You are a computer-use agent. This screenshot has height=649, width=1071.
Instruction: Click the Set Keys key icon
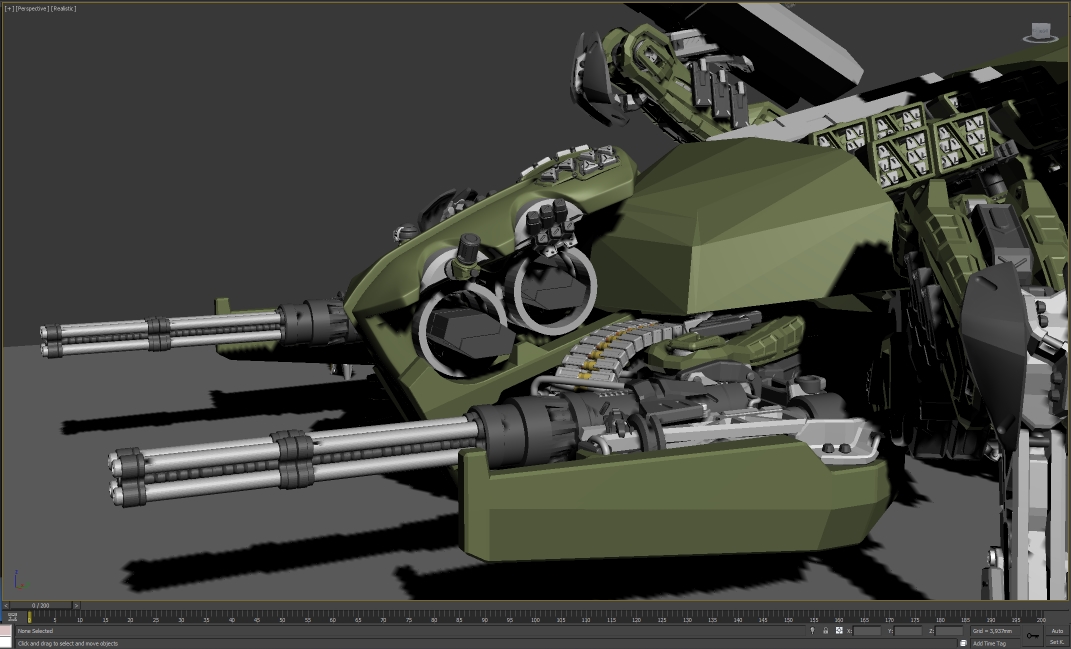(x=1032, y=635)
